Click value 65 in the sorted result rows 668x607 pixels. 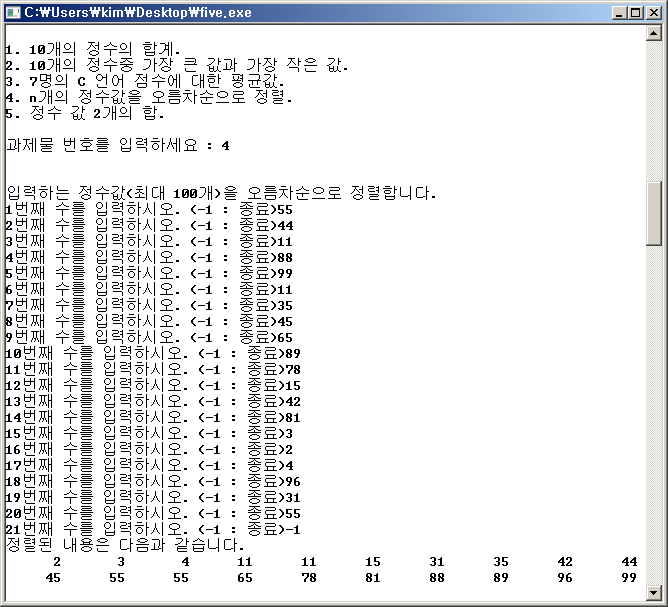(245, 578)
